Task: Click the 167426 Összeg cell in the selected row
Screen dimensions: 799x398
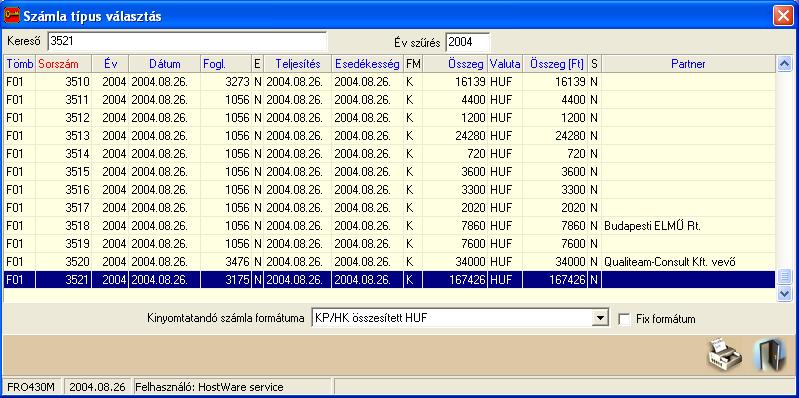Action: click(456, 280)
